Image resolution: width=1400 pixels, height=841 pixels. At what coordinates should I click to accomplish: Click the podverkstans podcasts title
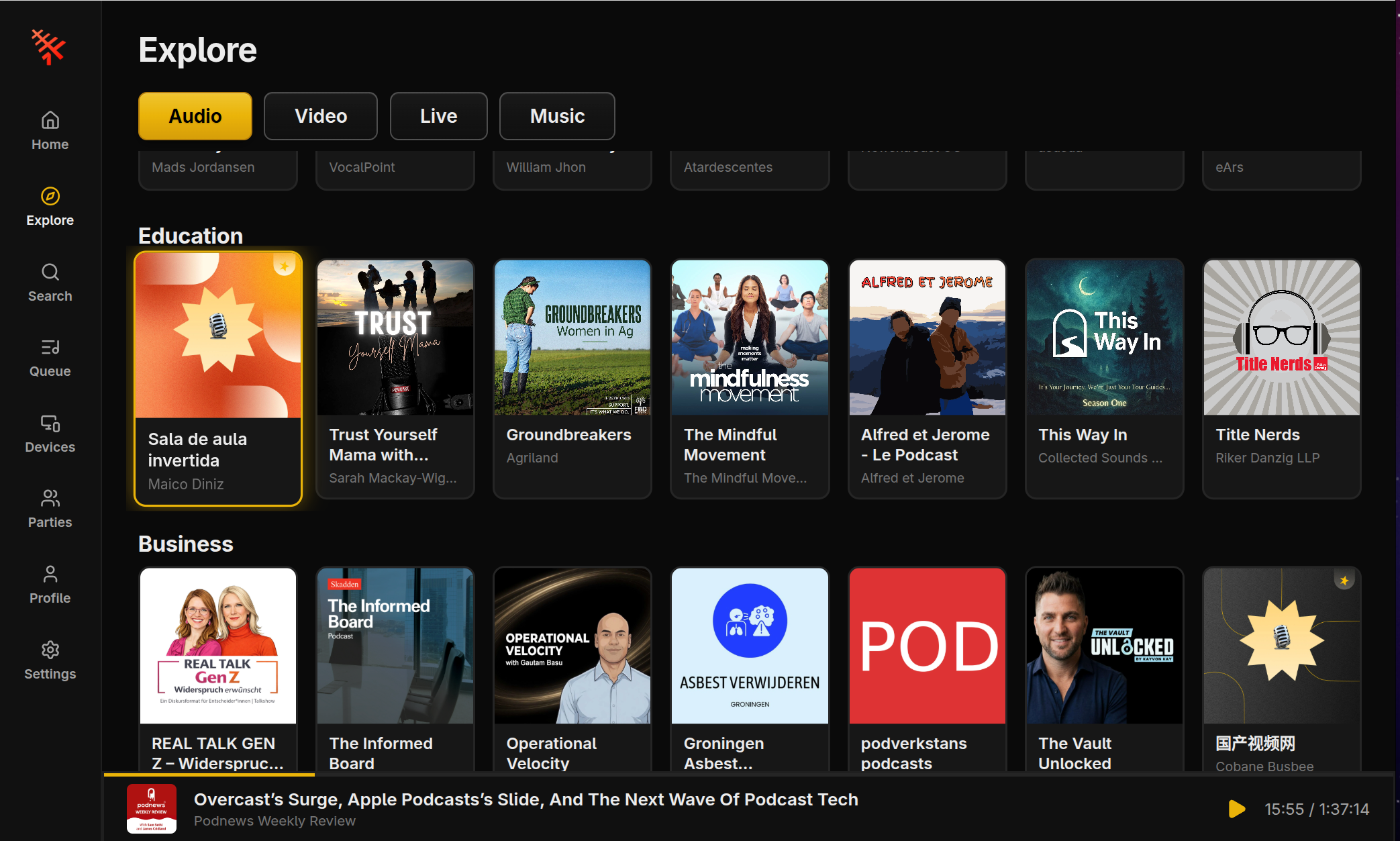(913, 753)
